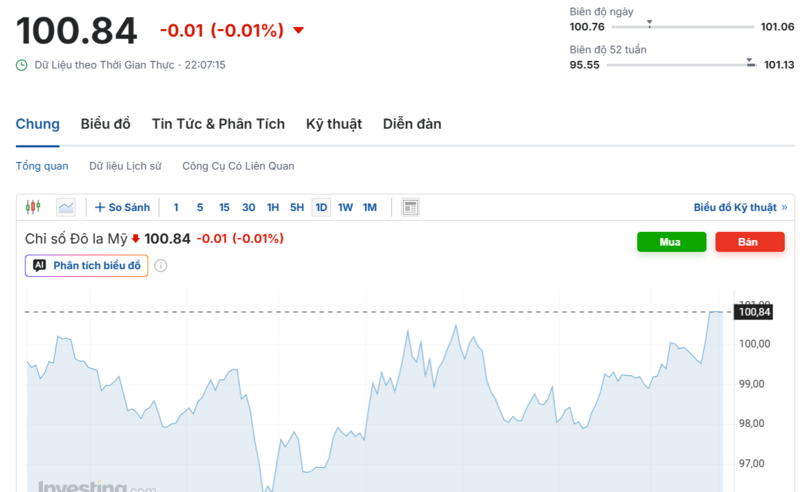Click the red Bán button

click(750, 242)
